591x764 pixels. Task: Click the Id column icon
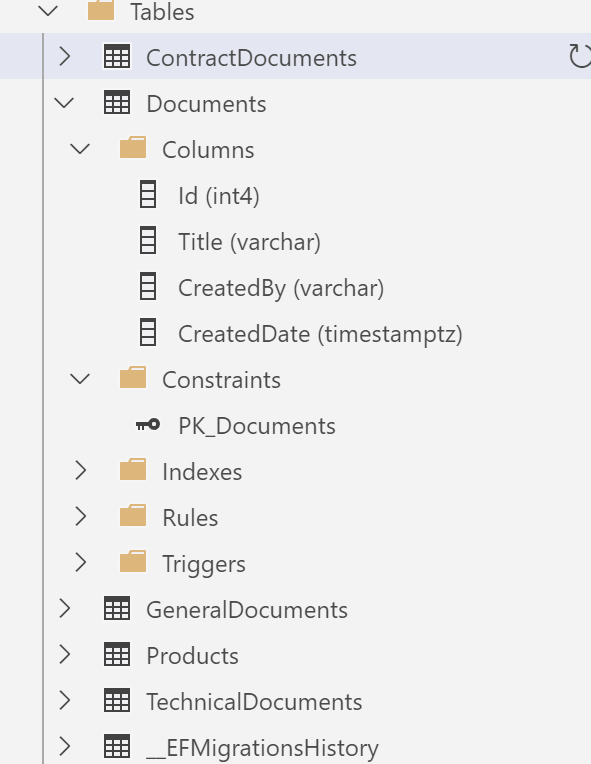pyautogui.click(x=148, y=194)
